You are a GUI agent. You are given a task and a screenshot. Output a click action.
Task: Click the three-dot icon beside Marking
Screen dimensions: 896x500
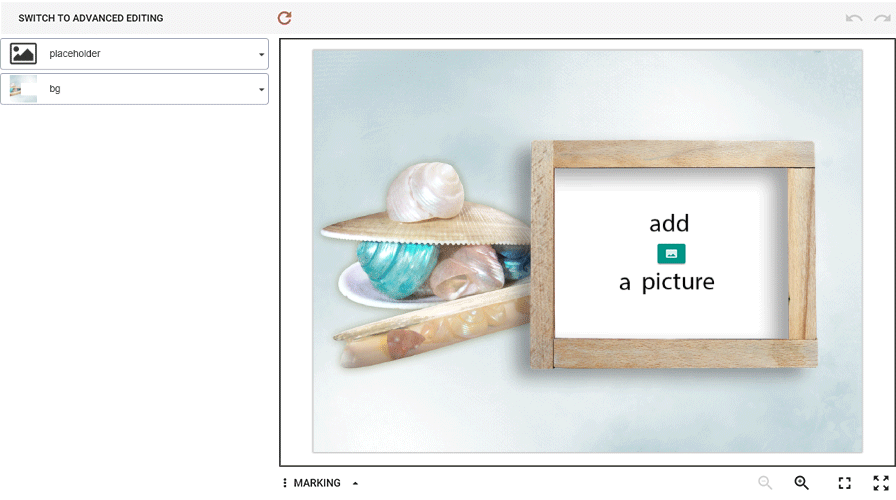tap(285, 483)
